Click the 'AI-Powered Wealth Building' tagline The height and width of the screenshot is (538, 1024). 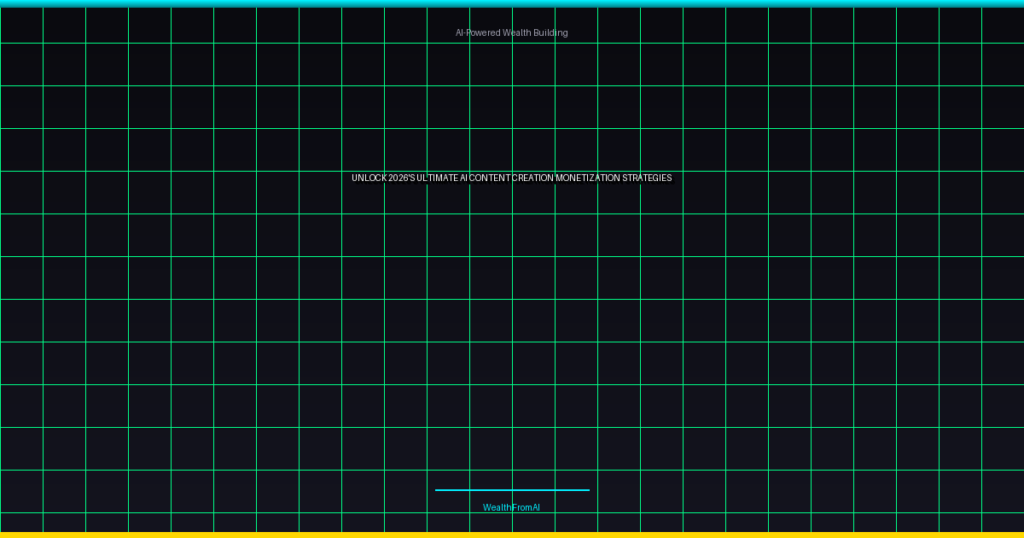(511, 33)
